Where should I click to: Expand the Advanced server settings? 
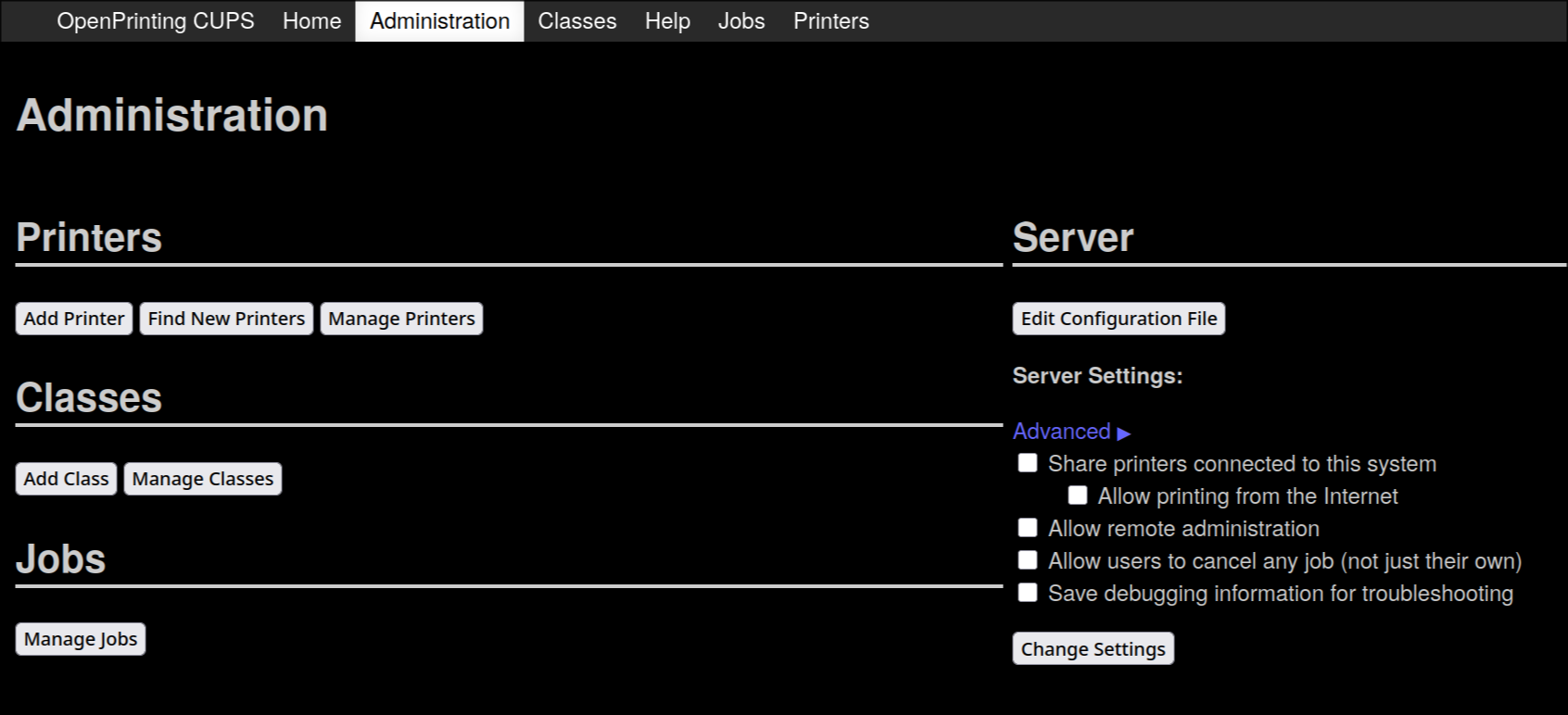(x=1062, y=432)
